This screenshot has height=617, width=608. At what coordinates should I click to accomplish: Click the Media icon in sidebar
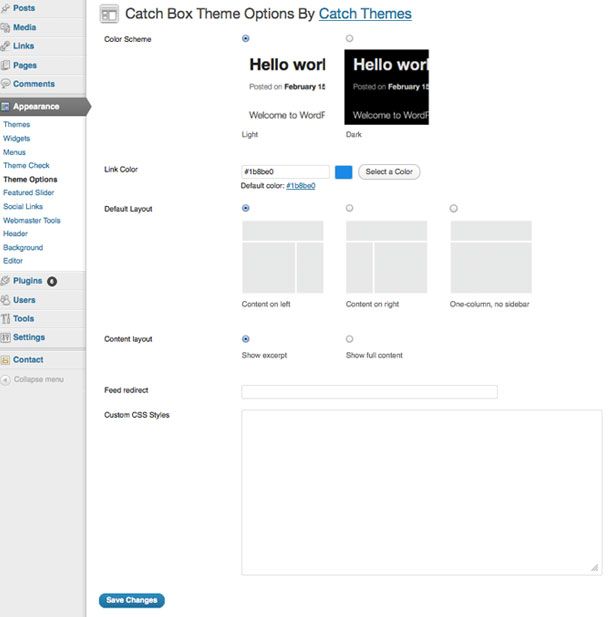tap(5, 28)
